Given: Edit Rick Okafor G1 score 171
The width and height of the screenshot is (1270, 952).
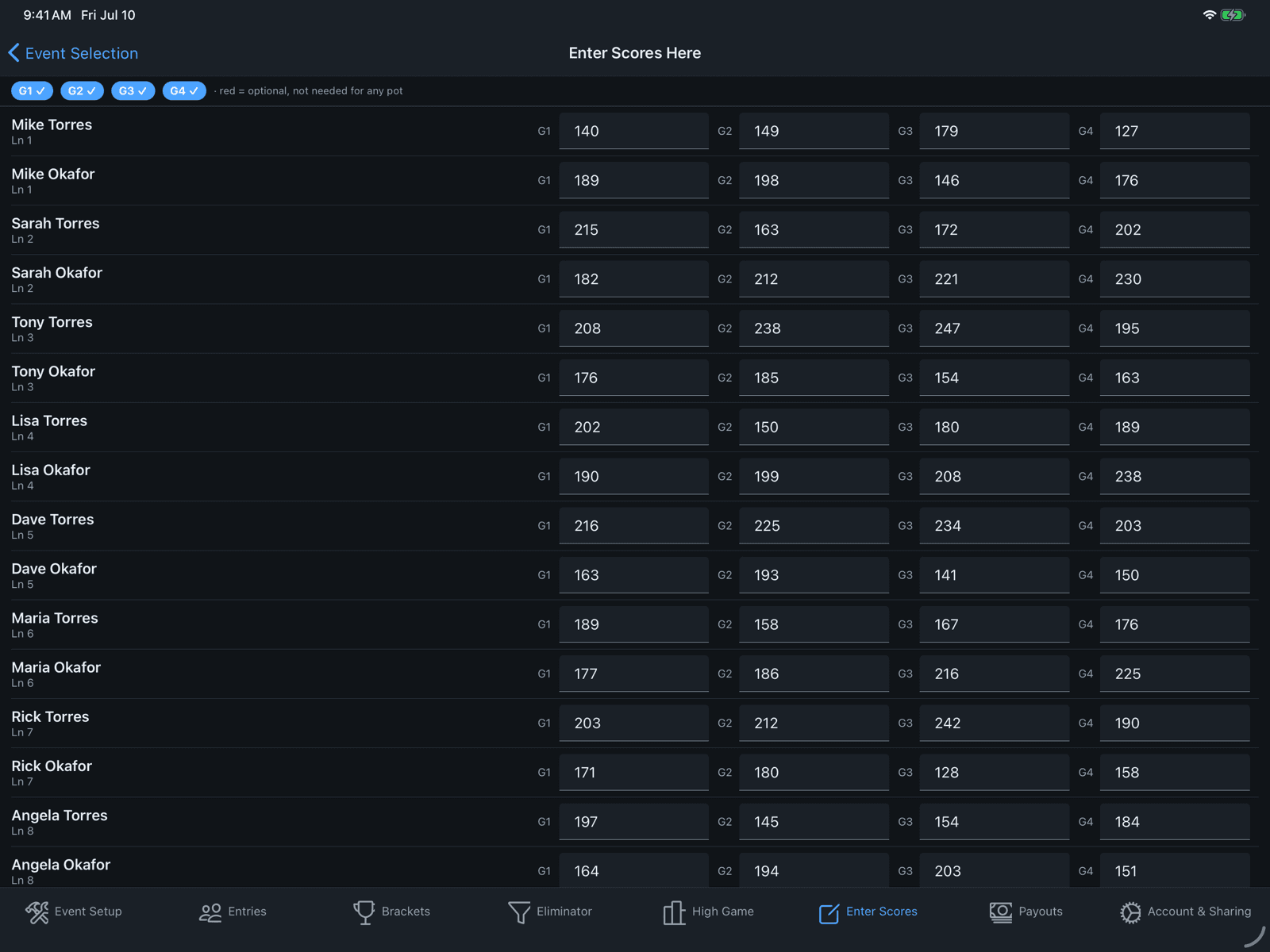Looking at the screenshot, I should [x=633, y=772].
